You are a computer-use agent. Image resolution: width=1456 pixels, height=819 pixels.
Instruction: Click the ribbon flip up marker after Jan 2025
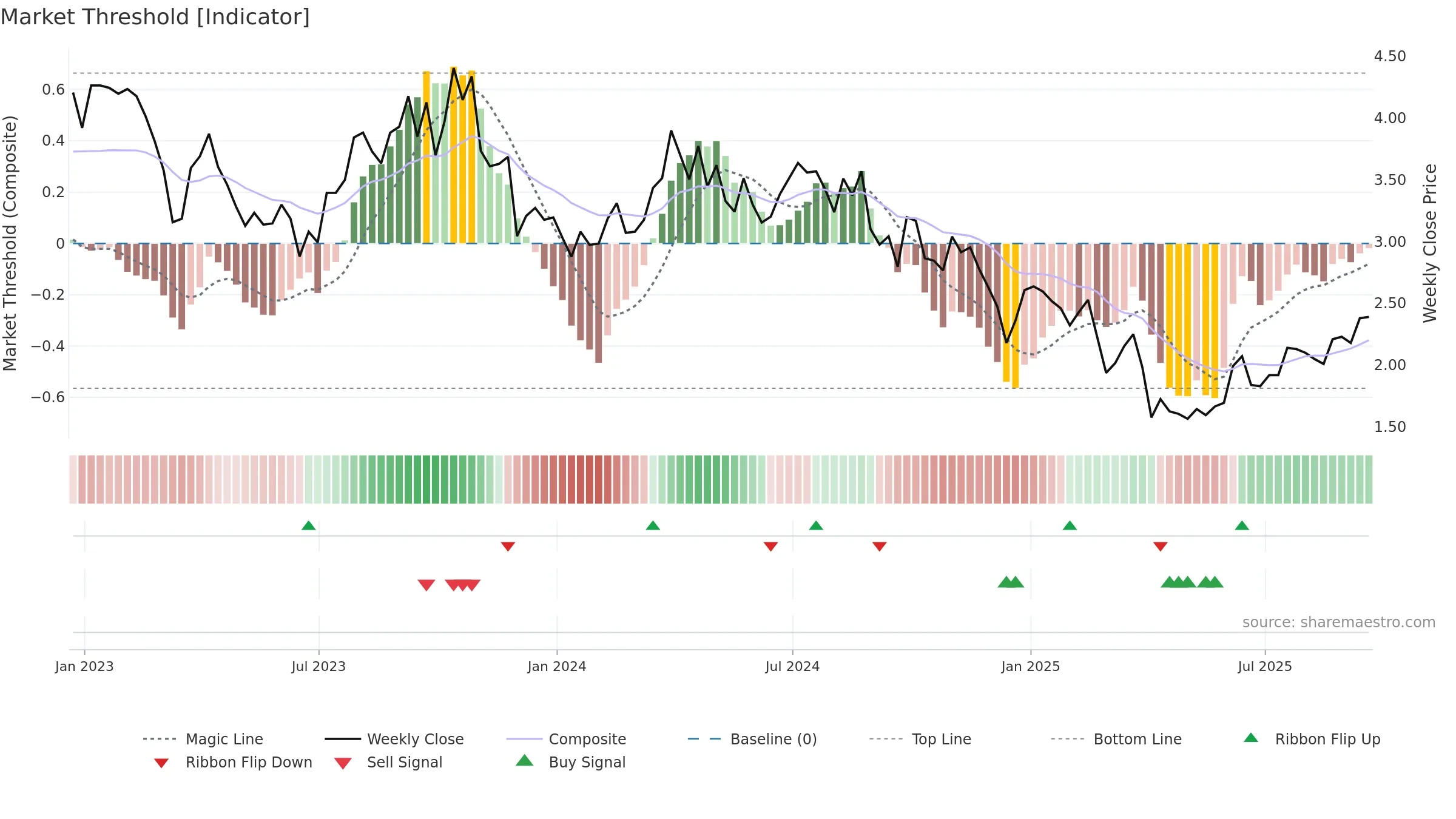point(1070,525)
